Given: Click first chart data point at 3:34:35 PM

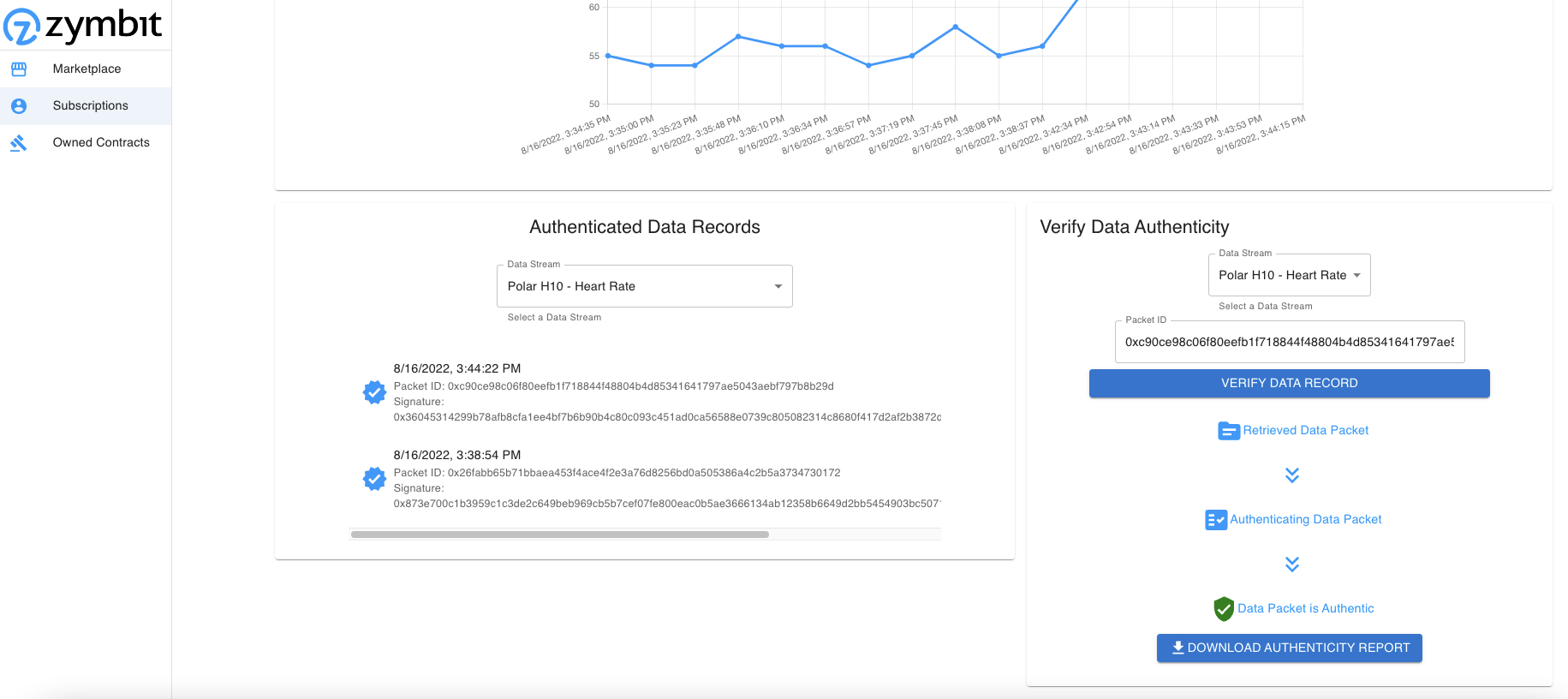Looking at the screenshot, I should 608,56.
